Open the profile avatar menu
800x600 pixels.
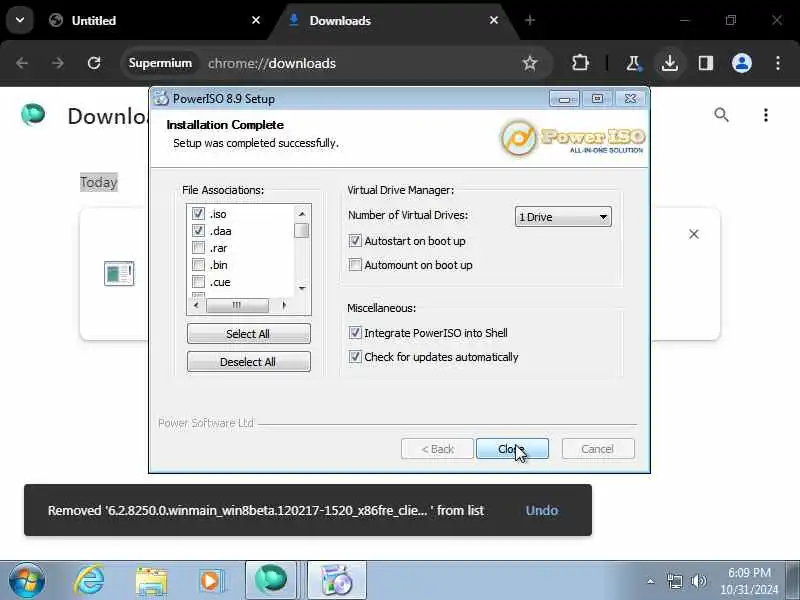pos(742,63)
